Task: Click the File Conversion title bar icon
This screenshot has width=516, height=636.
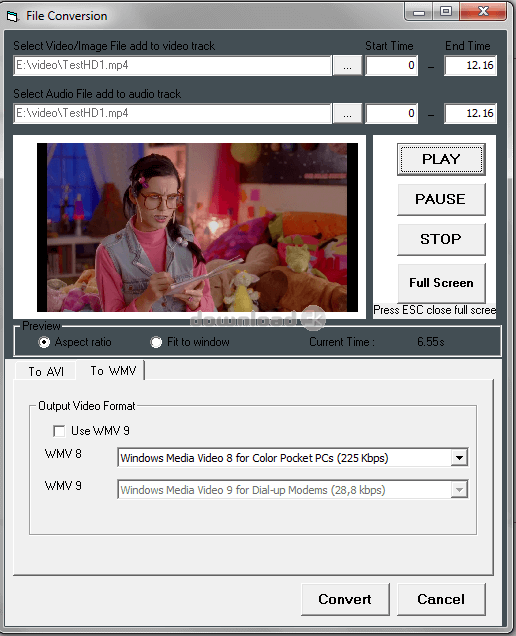Action: point(12,16)
